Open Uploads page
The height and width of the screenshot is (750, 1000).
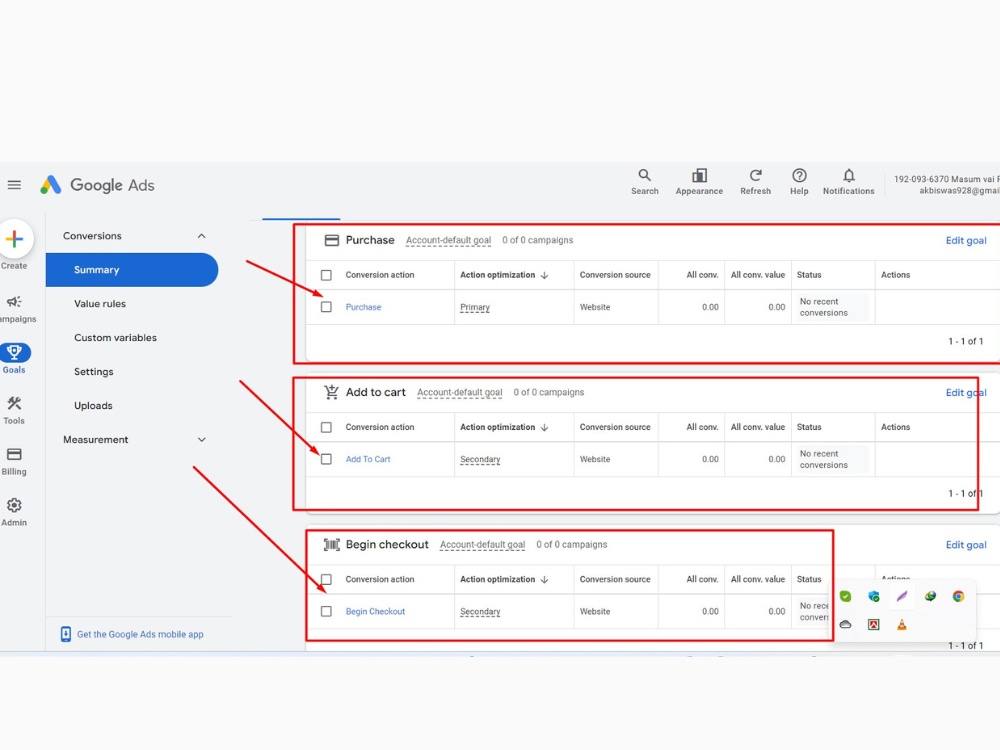tap(93, 406)
